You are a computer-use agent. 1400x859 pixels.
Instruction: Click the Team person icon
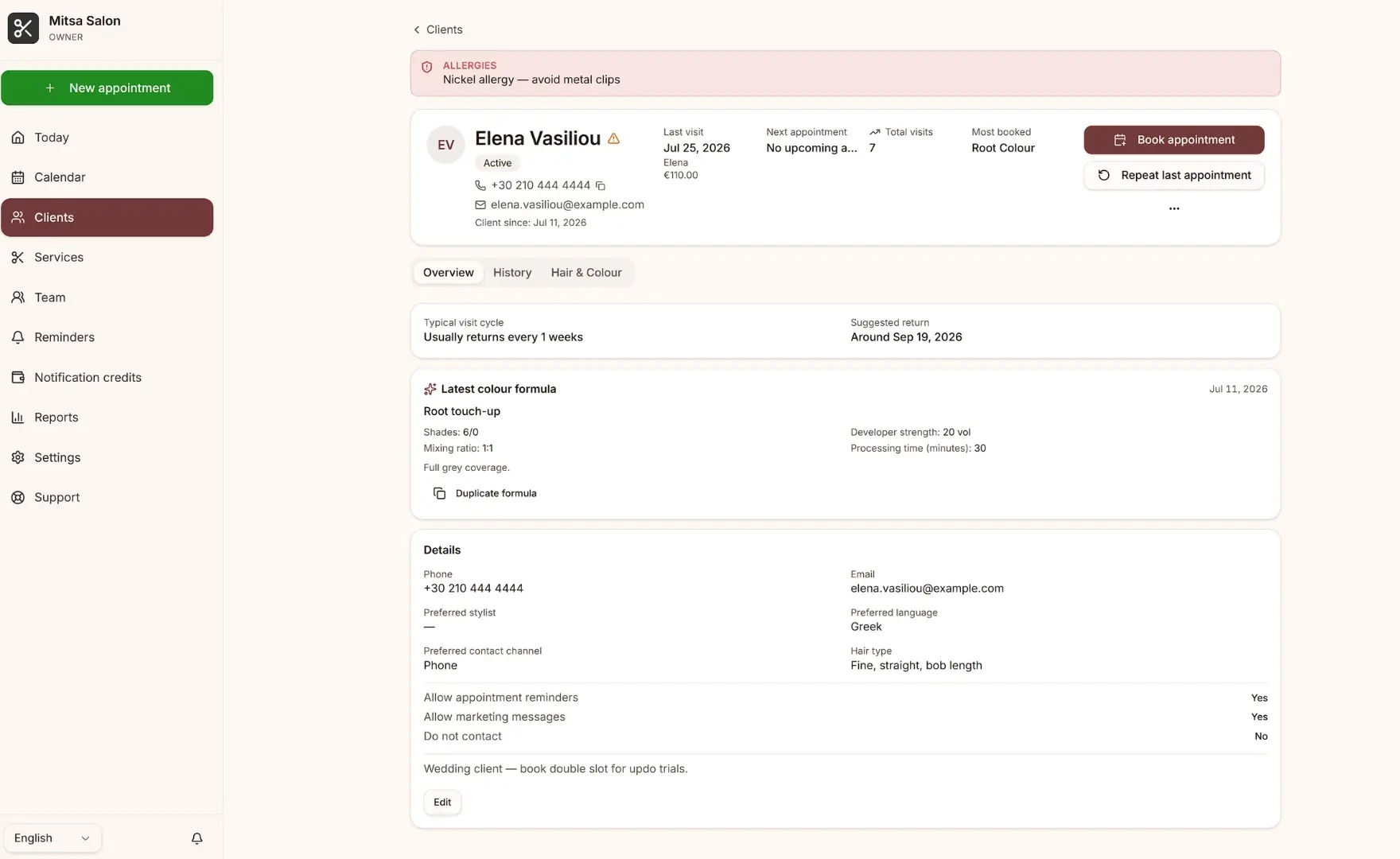click(17, 297)
